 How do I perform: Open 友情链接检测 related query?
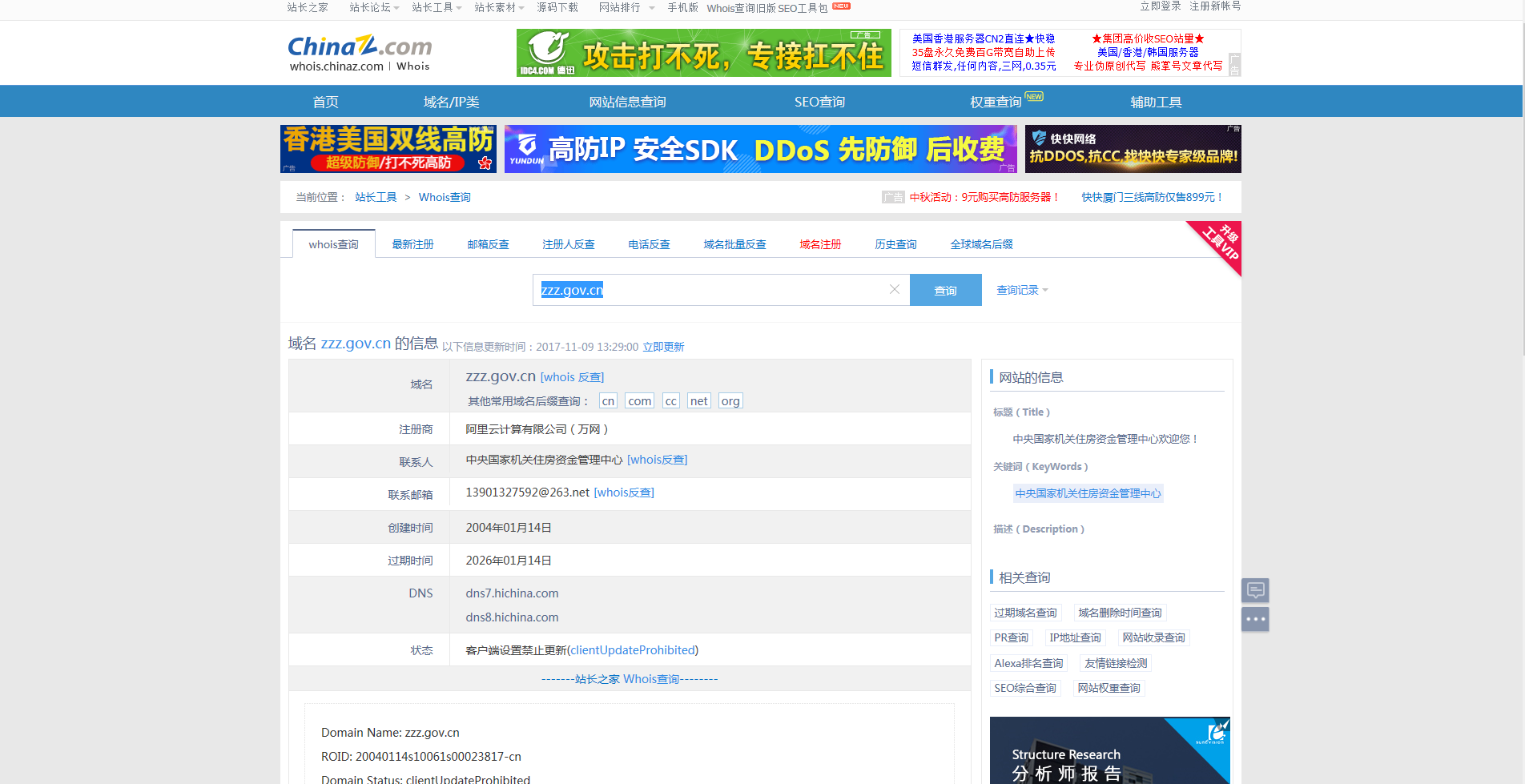(1116, 663)
